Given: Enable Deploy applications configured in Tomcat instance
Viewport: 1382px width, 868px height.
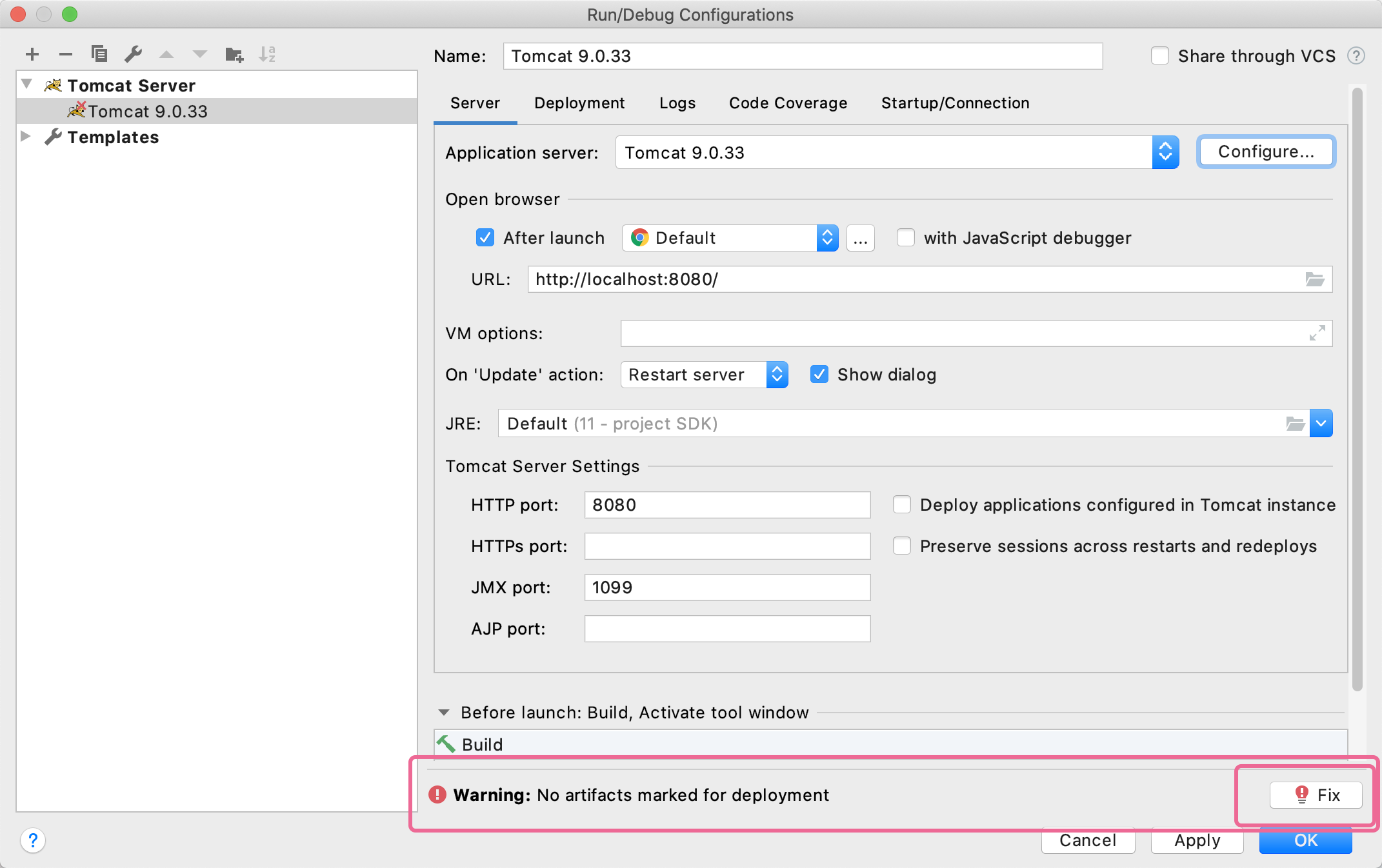Looking at the screenshot, I should 902,505.
